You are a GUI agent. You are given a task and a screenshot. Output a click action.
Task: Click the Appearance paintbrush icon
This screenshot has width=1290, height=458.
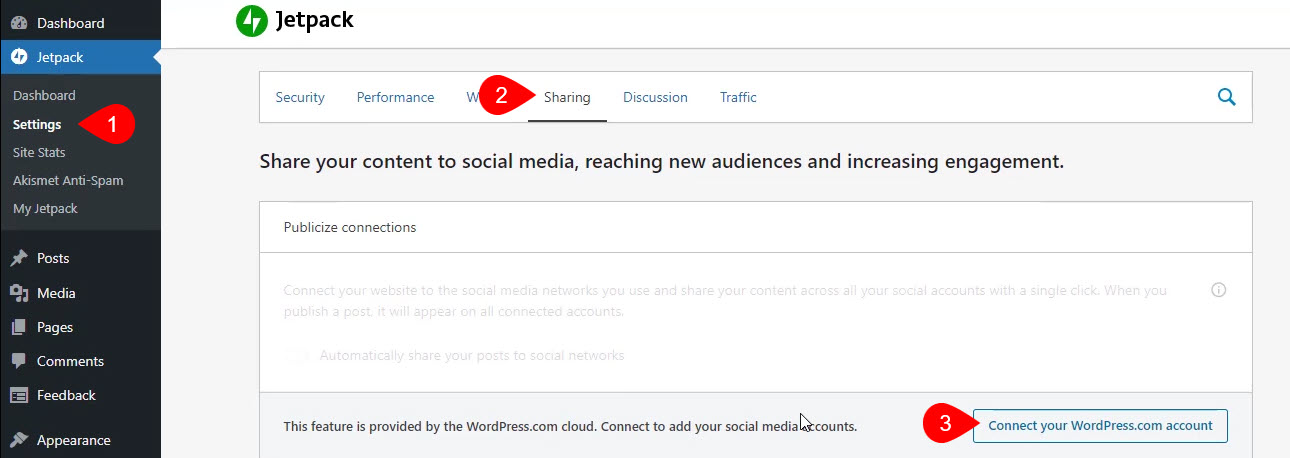coord(19,440)
